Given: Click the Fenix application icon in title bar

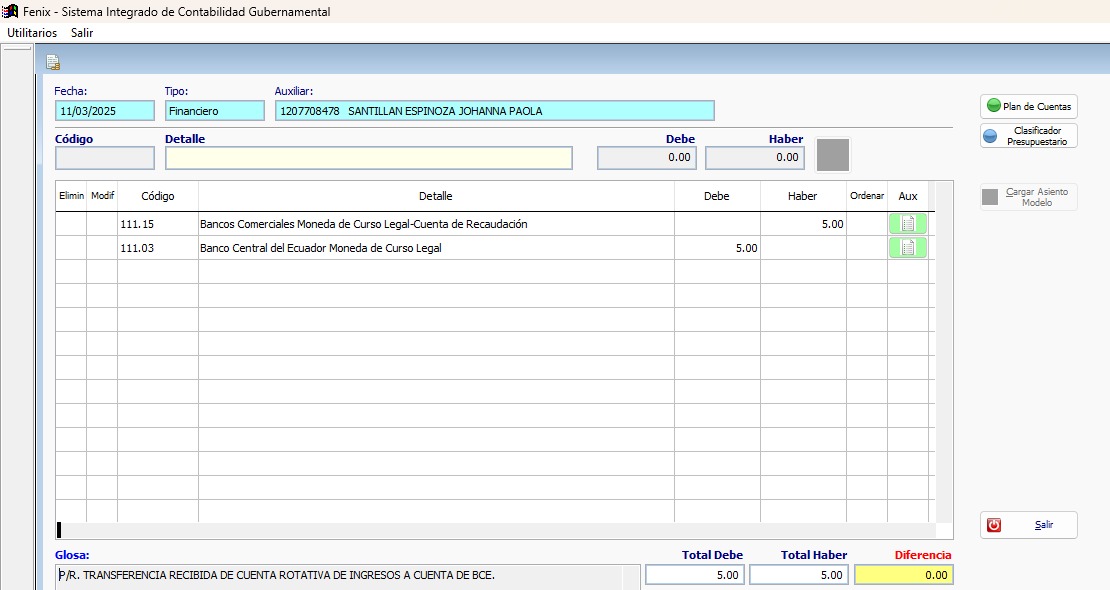Looking at the screenshot, I should point(10,12).
